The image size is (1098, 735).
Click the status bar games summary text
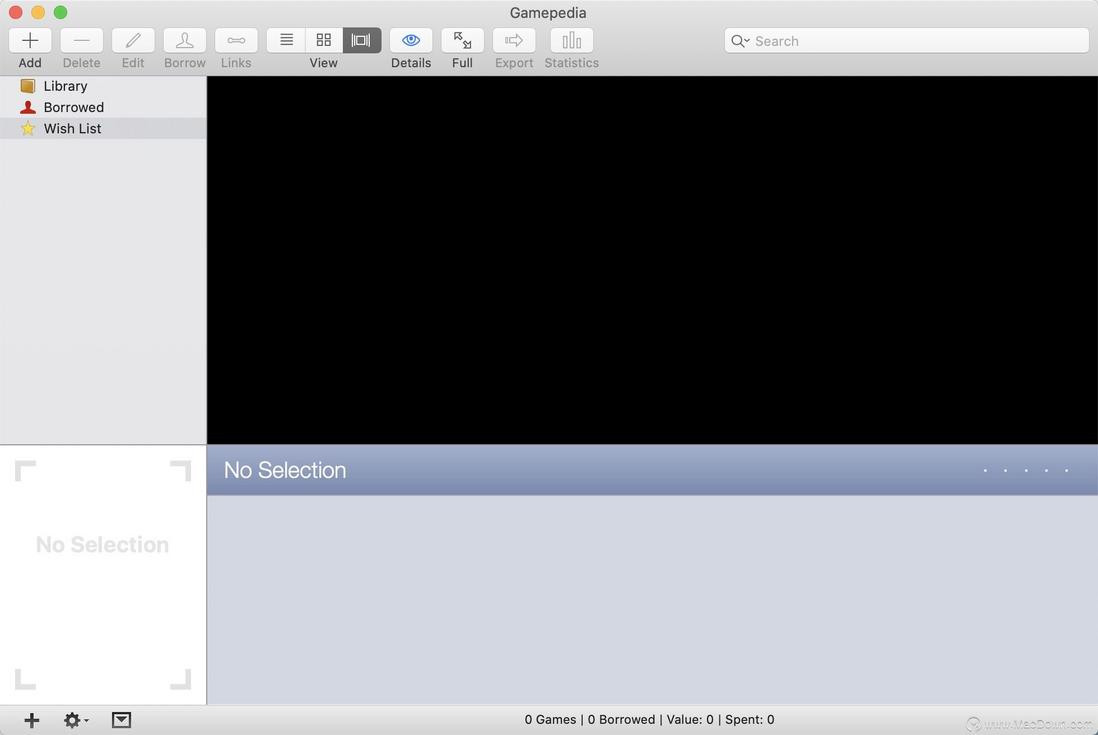click(649, 720)
